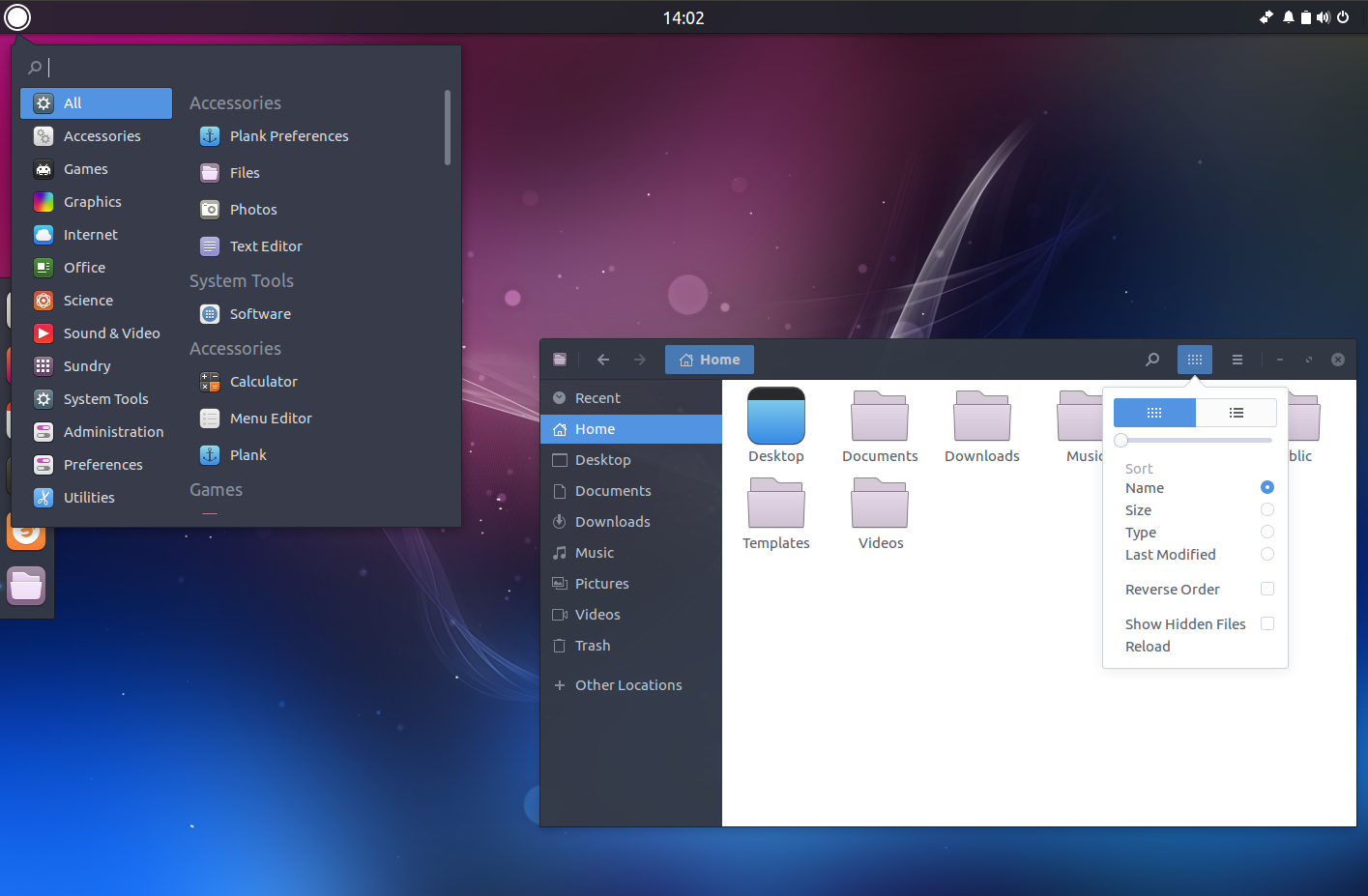Select the Internet category
This screenshot has width=1368, height=896.
(x=97, y=235)
